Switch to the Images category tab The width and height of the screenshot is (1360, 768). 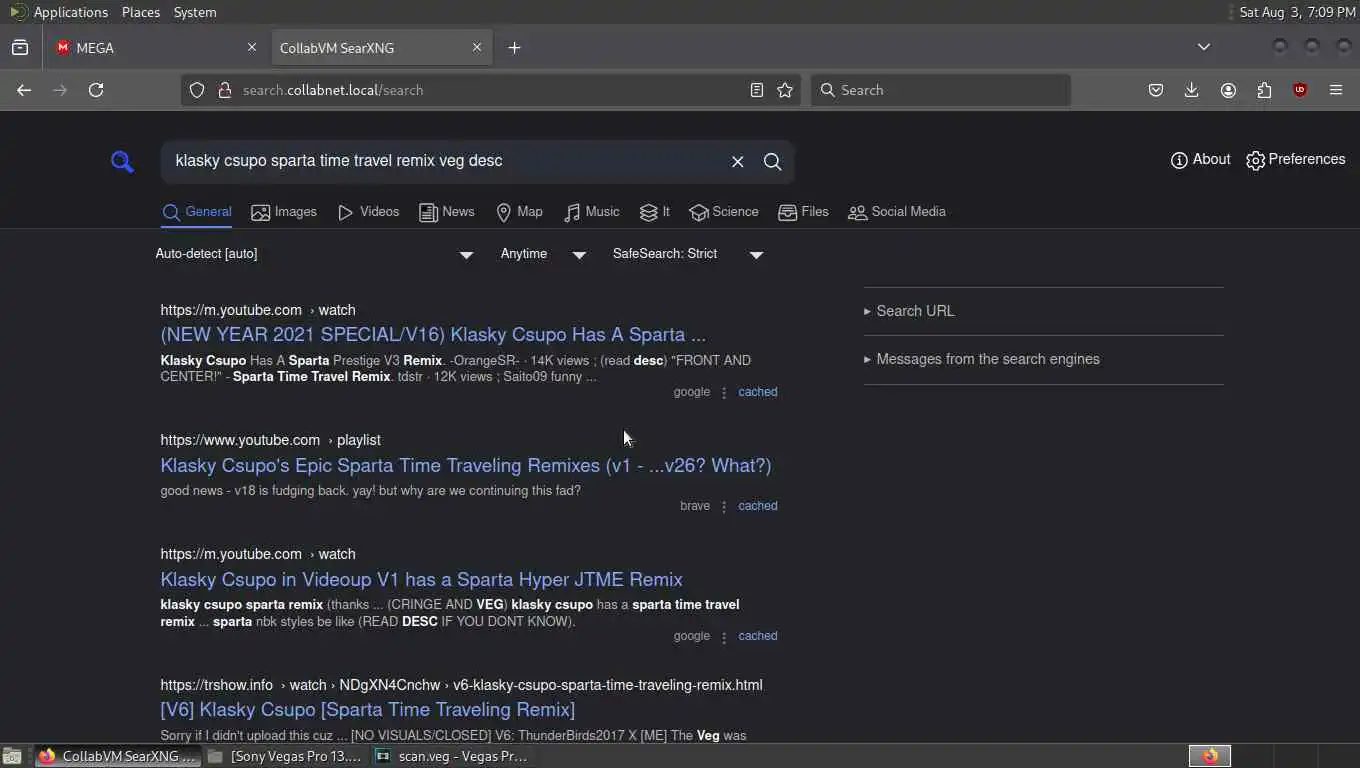284,212
